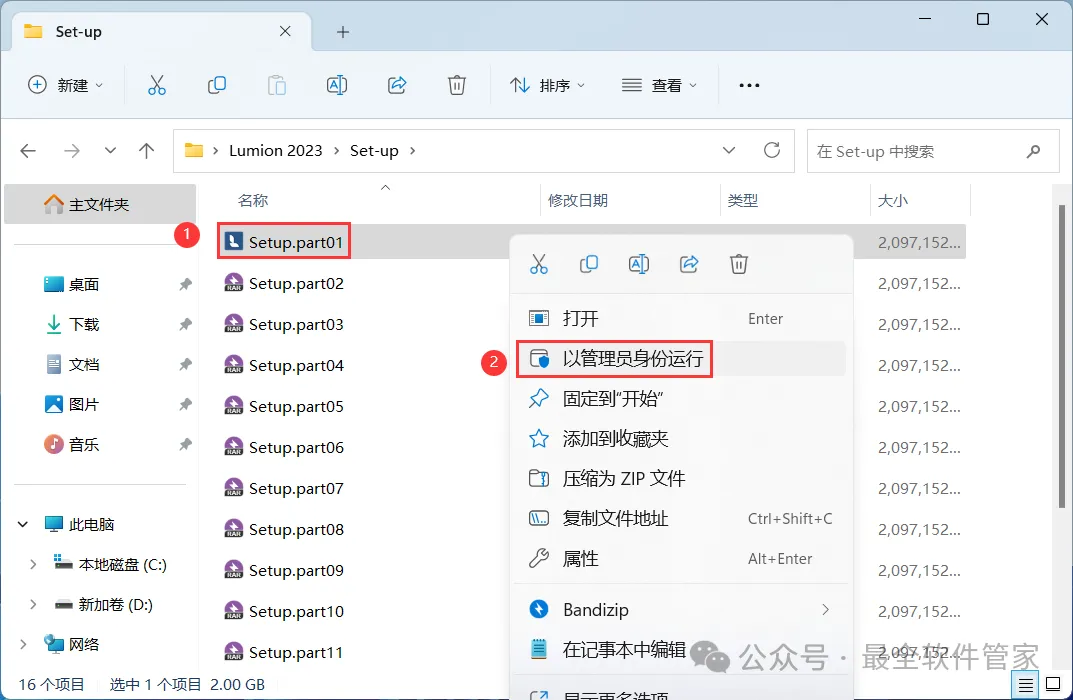Sort by 名称 column header
Screen dimensions: 1073x700
pyautogui.click(x=253, y=200)
